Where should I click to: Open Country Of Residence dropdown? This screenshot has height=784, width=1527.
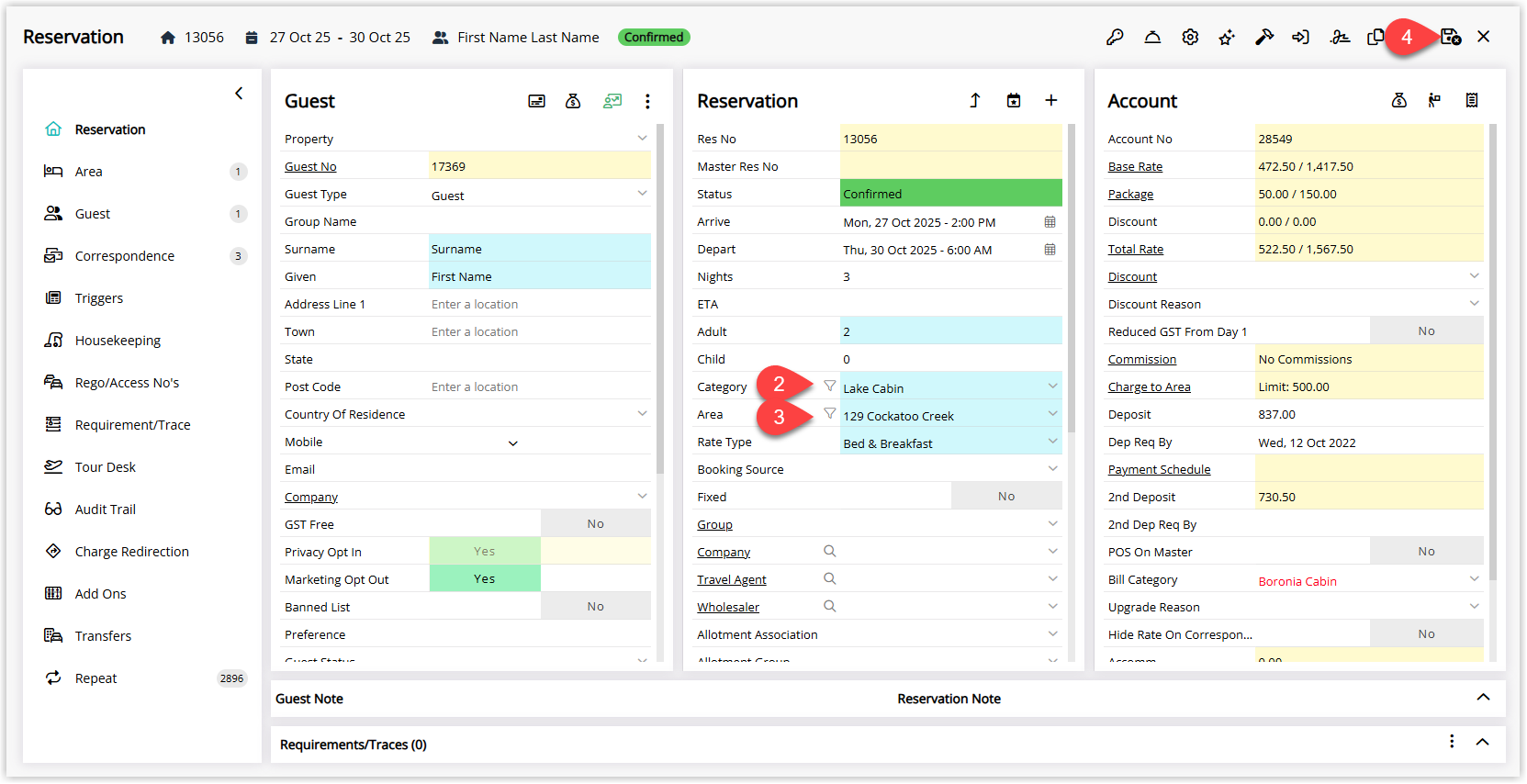[x=642, y=413]
